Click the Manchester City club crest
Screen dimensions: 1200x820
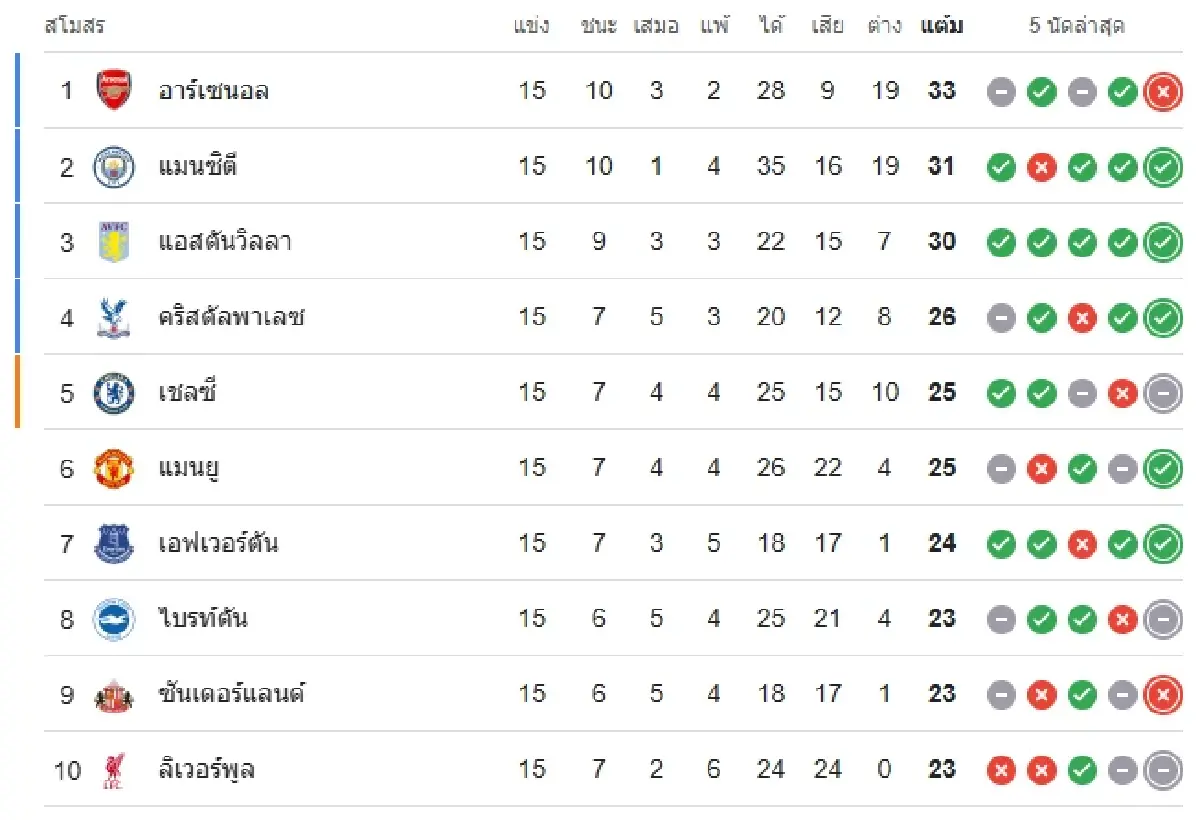coord(113,167)
